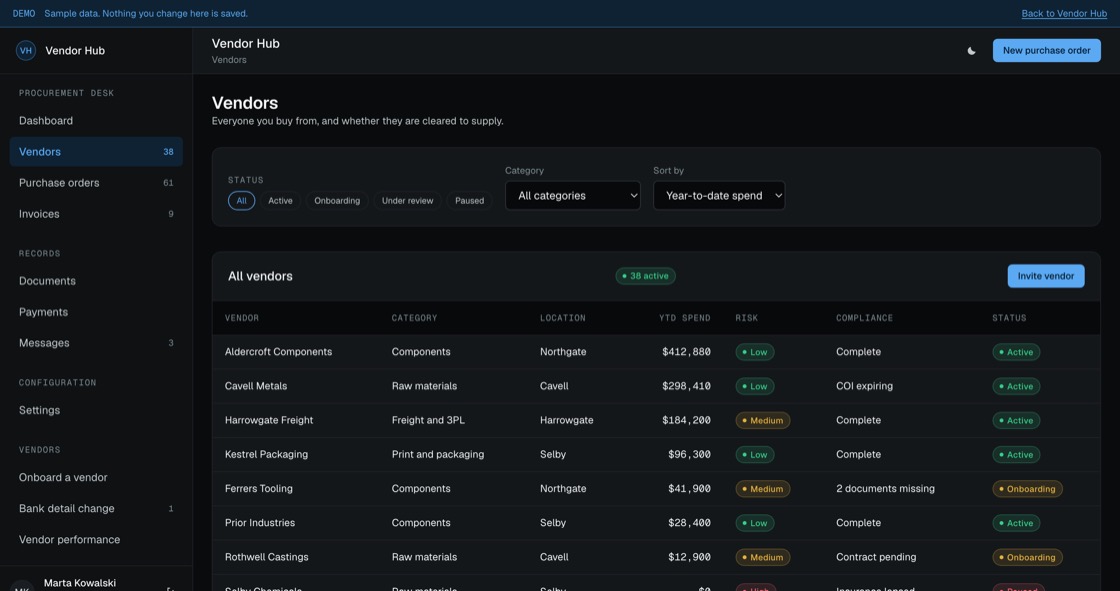This screenshot has height=591, width=1120.
Task: Open the Ferrers Tooling vendor row
Action: [656, 489]
